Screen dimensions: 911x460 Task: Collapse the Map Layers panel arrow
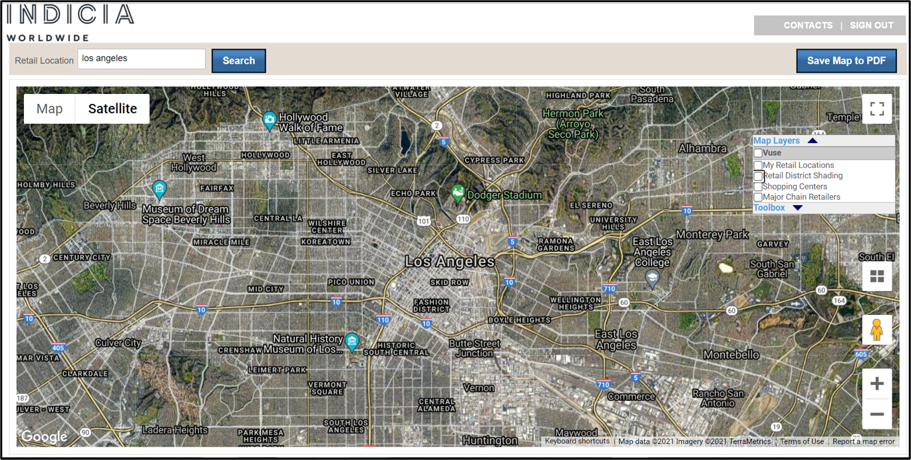(812, 141)
